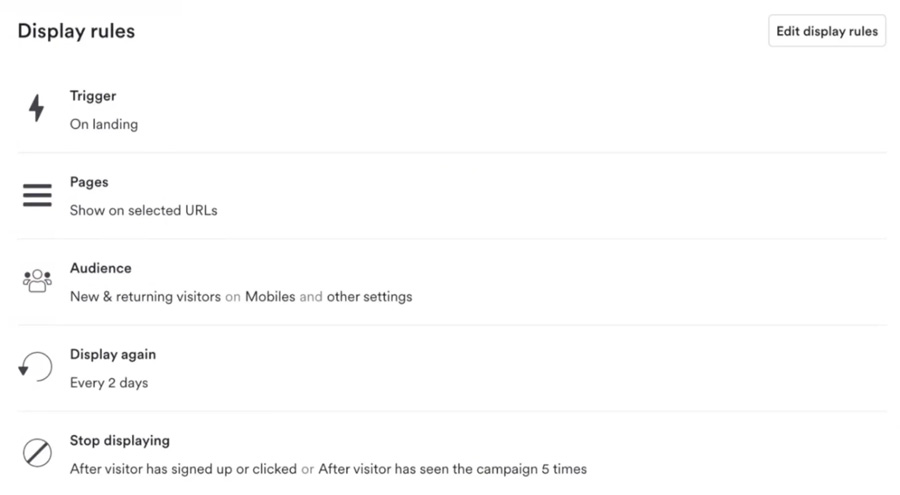Select the Display again heading
The image size is (900, 495).
(113, 354)
